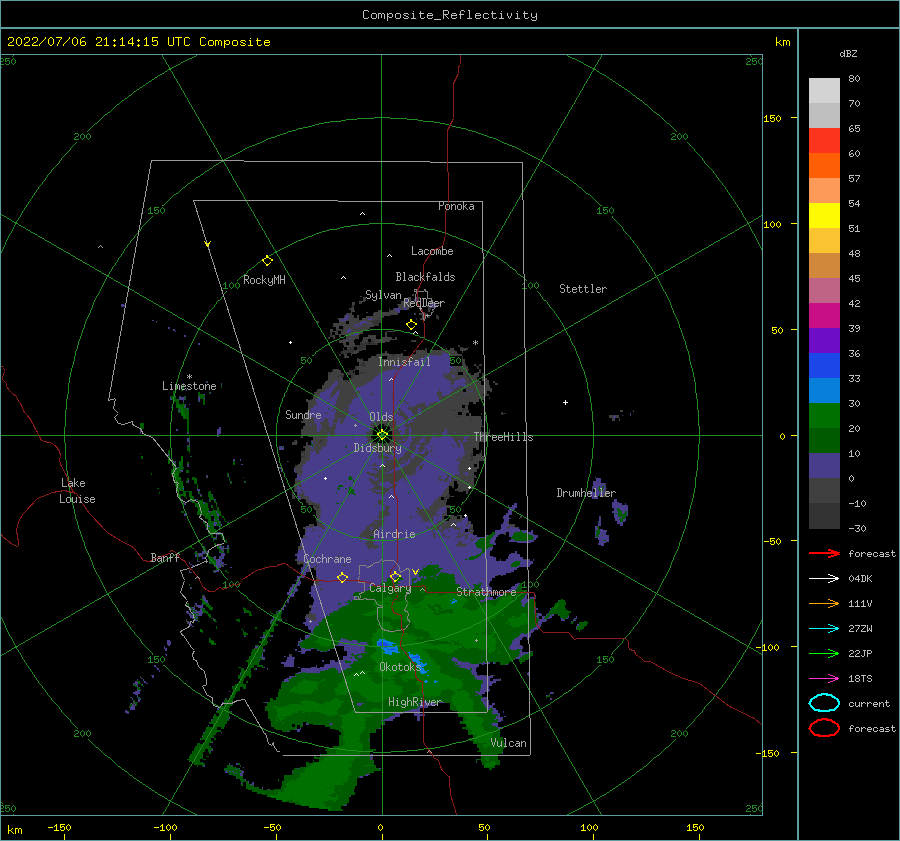The image size is (900, 841).
Task: Click the Ponoka city label
Action: 456,206
